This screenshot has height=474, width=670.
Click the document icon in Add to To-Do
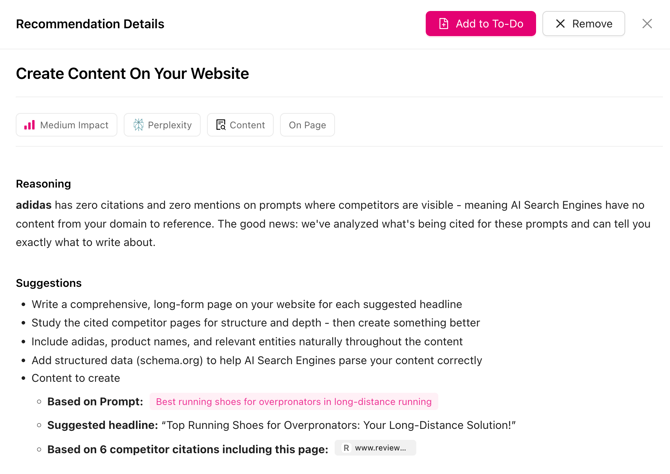pyautogui.click(x=444, y=24)
